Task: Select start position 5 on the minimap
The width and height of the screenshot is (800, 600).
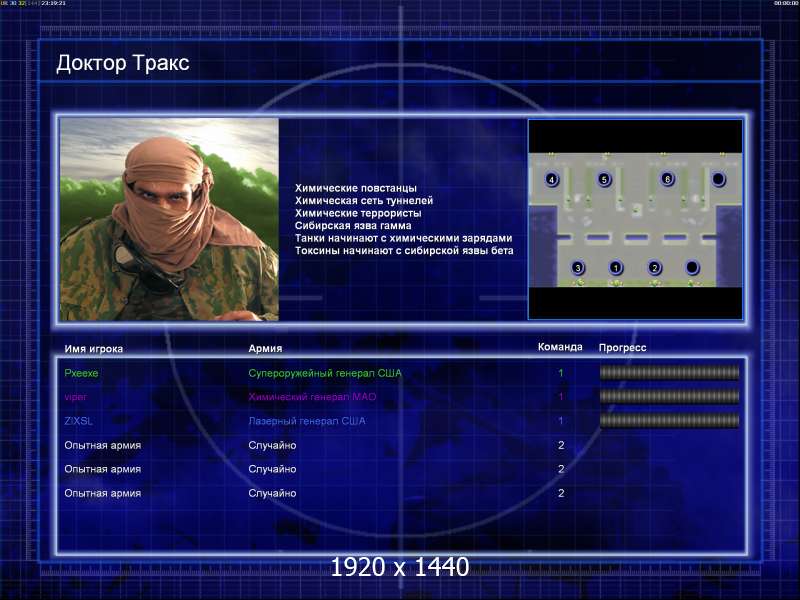Action: click(604, 179)
